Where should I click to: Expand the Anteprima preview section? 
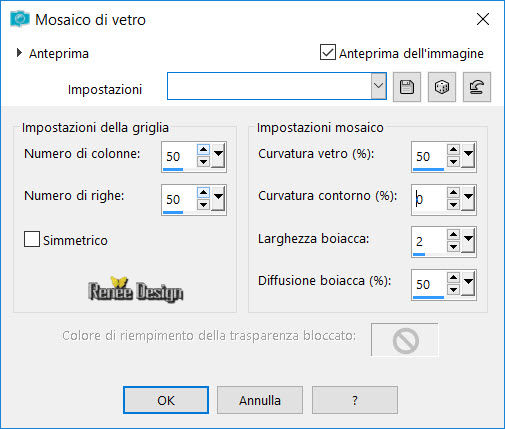pyautogui.click(x=19, y=53)
